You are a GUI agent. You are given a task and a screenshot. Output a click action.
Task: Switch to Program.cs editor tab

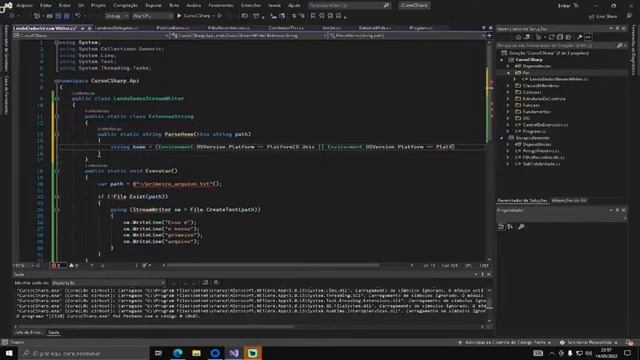click(420, 28)
